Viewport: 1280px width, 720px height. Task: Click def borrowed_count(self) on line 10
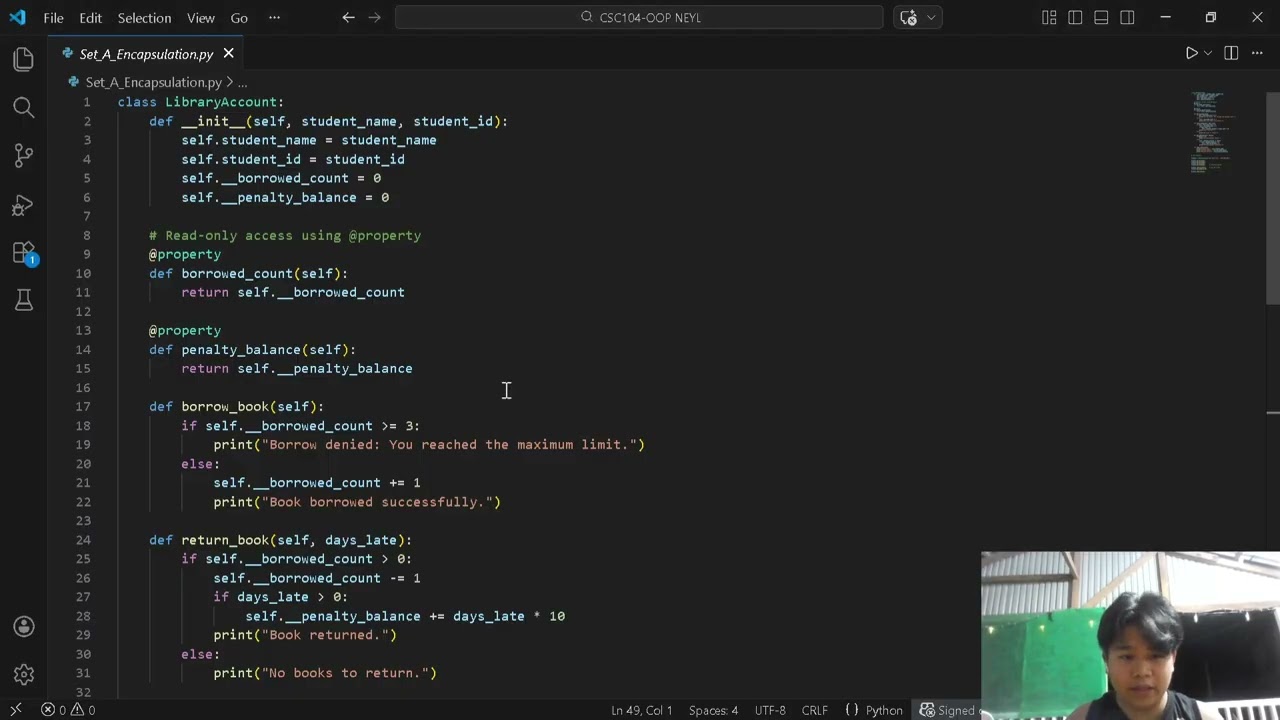pyautogui.click(x=248, y=273)
